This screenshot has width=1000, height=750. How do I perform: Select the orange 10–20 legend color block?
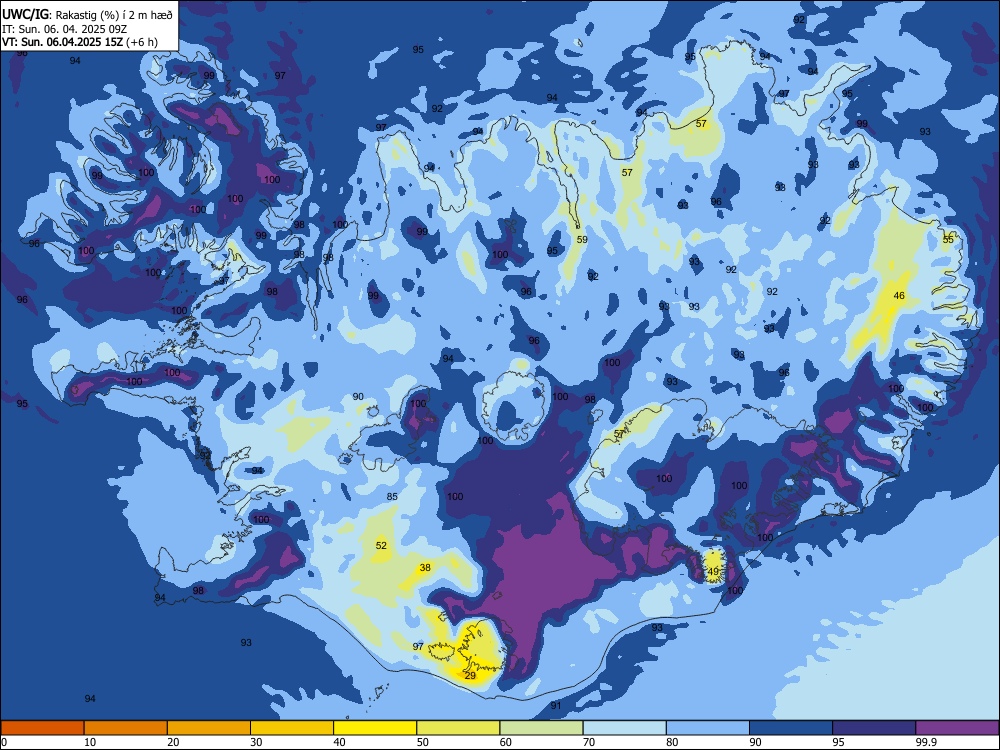[x=126, y=728]
